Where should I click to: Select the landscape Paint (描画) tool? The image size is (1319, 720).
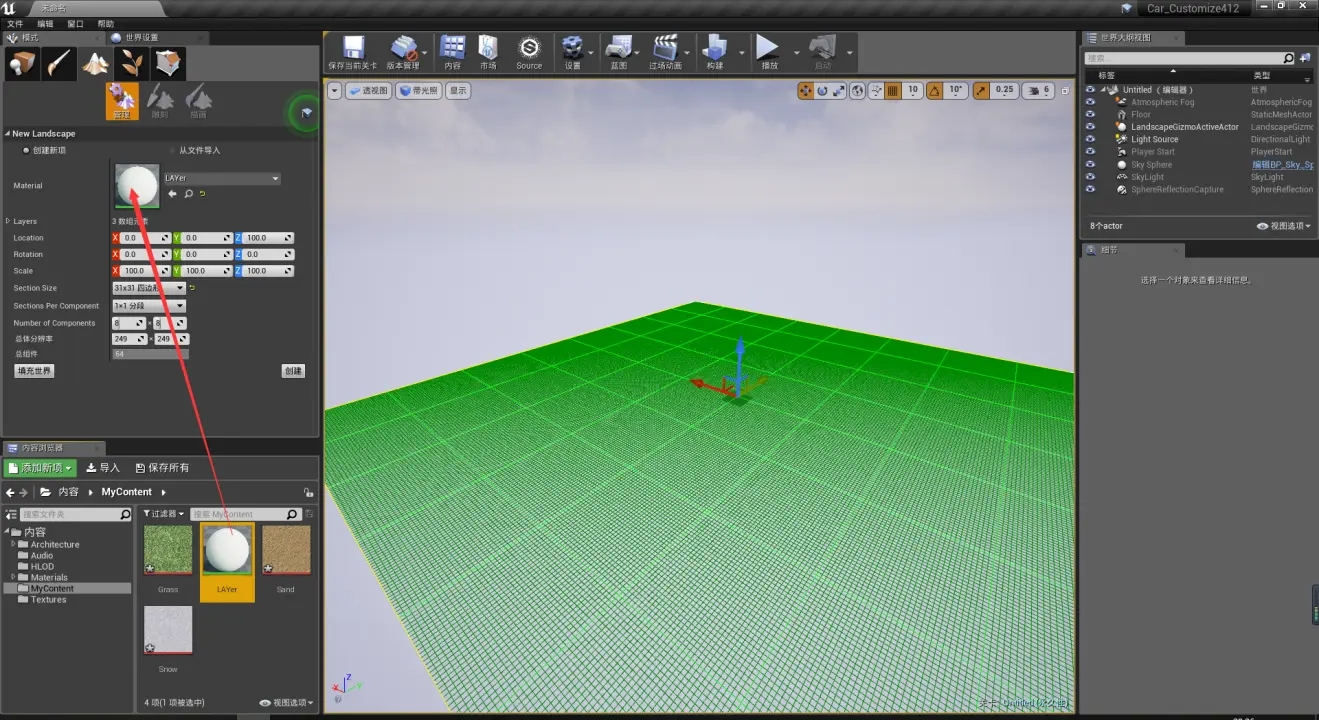(x=198, y=101)
